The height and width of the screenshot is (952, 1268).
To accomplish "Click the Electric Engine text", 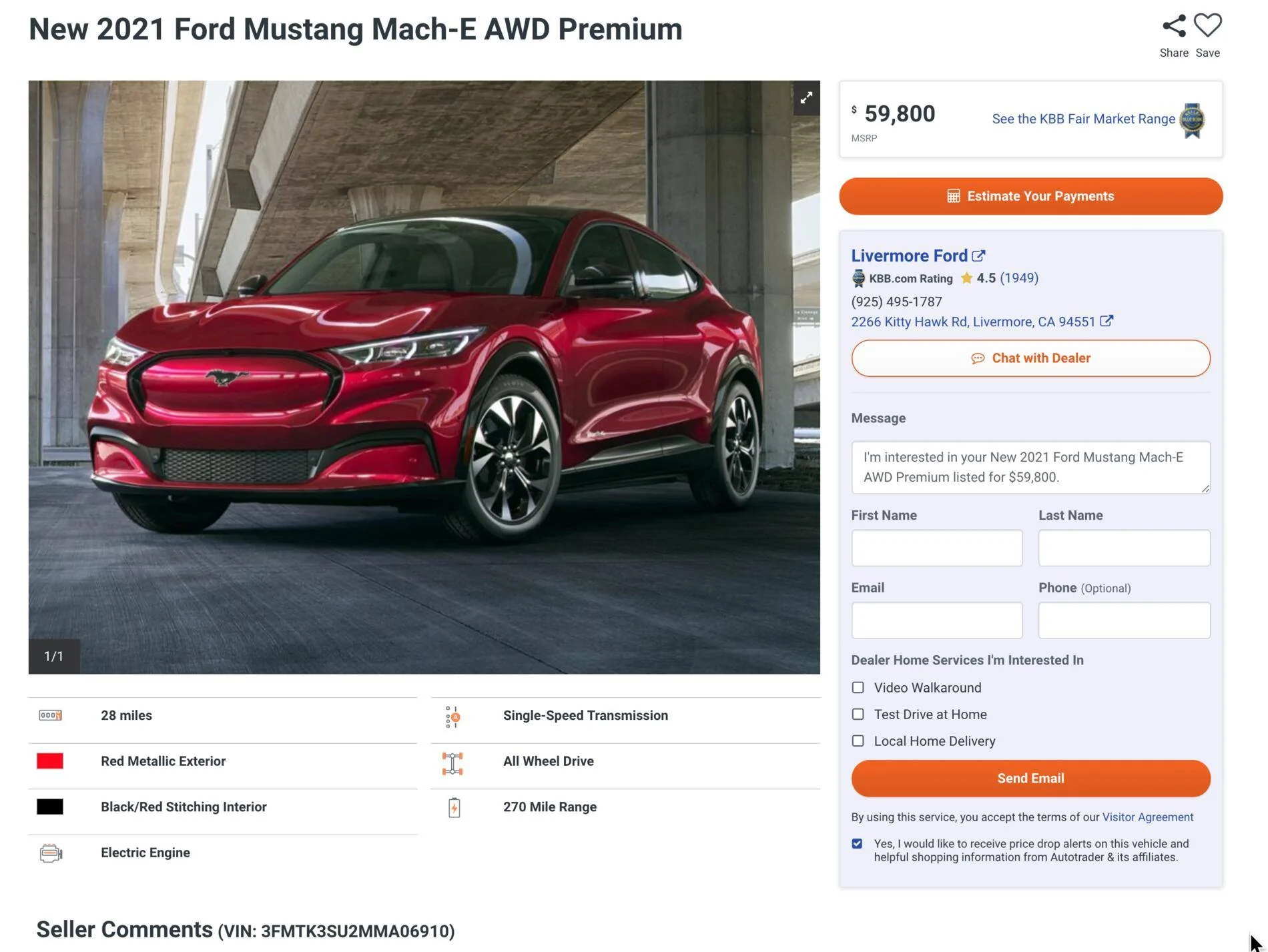I will click(x=145, y=853).
